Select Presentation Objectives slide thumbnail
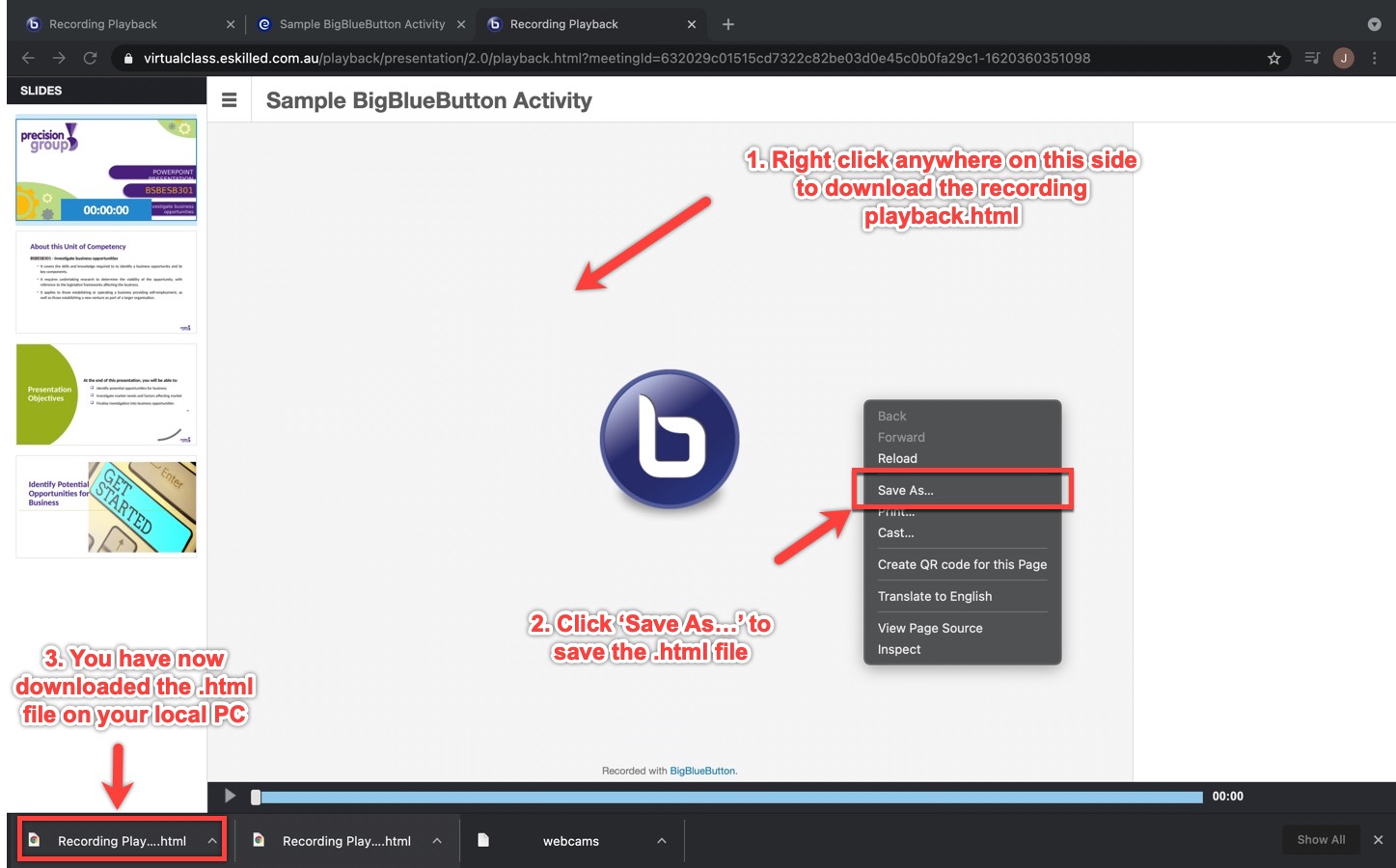The image size is (1396, 868). (x=106, y=394)
